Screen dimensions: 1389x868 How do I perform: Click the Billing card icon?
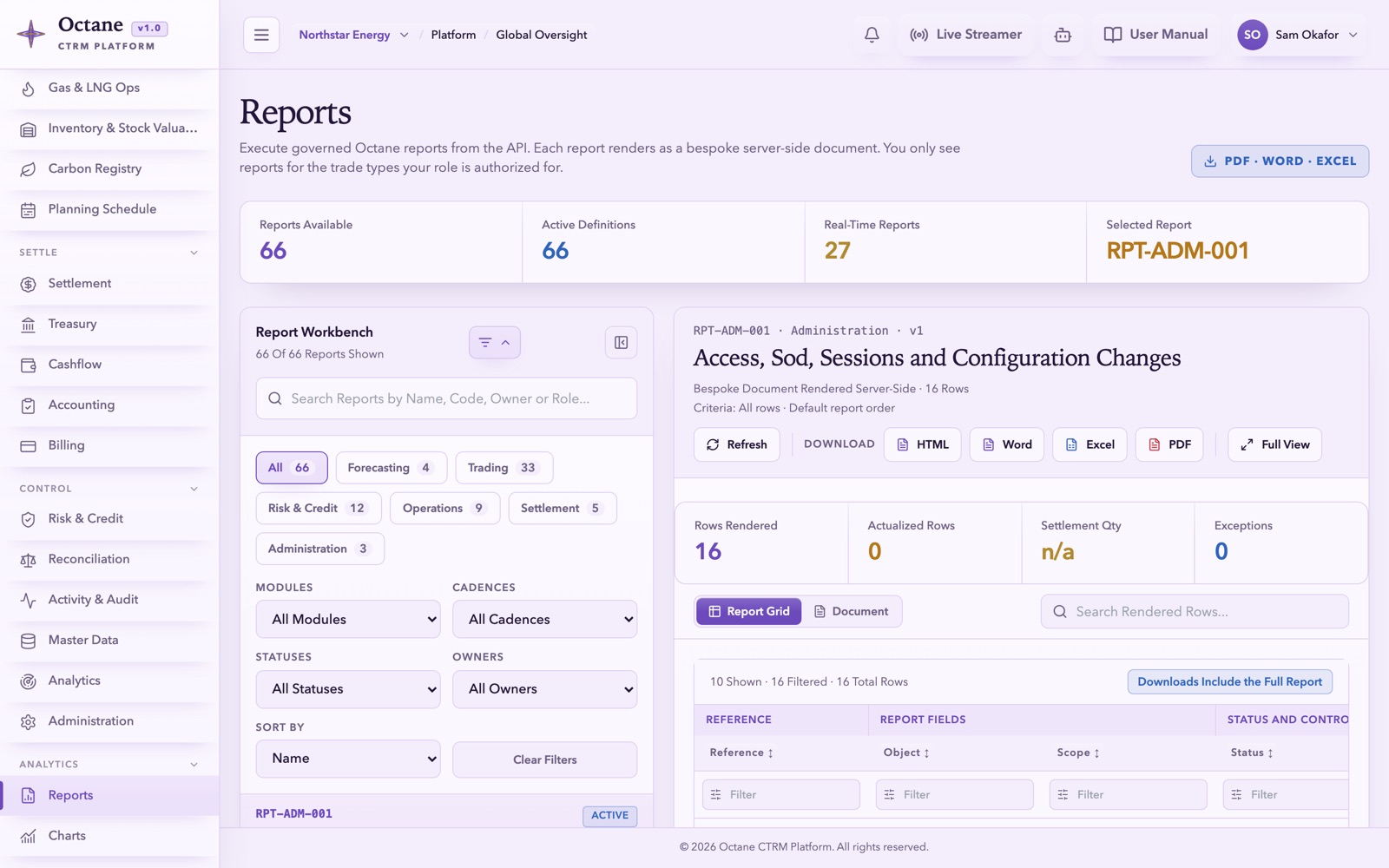tap(28, 445)
